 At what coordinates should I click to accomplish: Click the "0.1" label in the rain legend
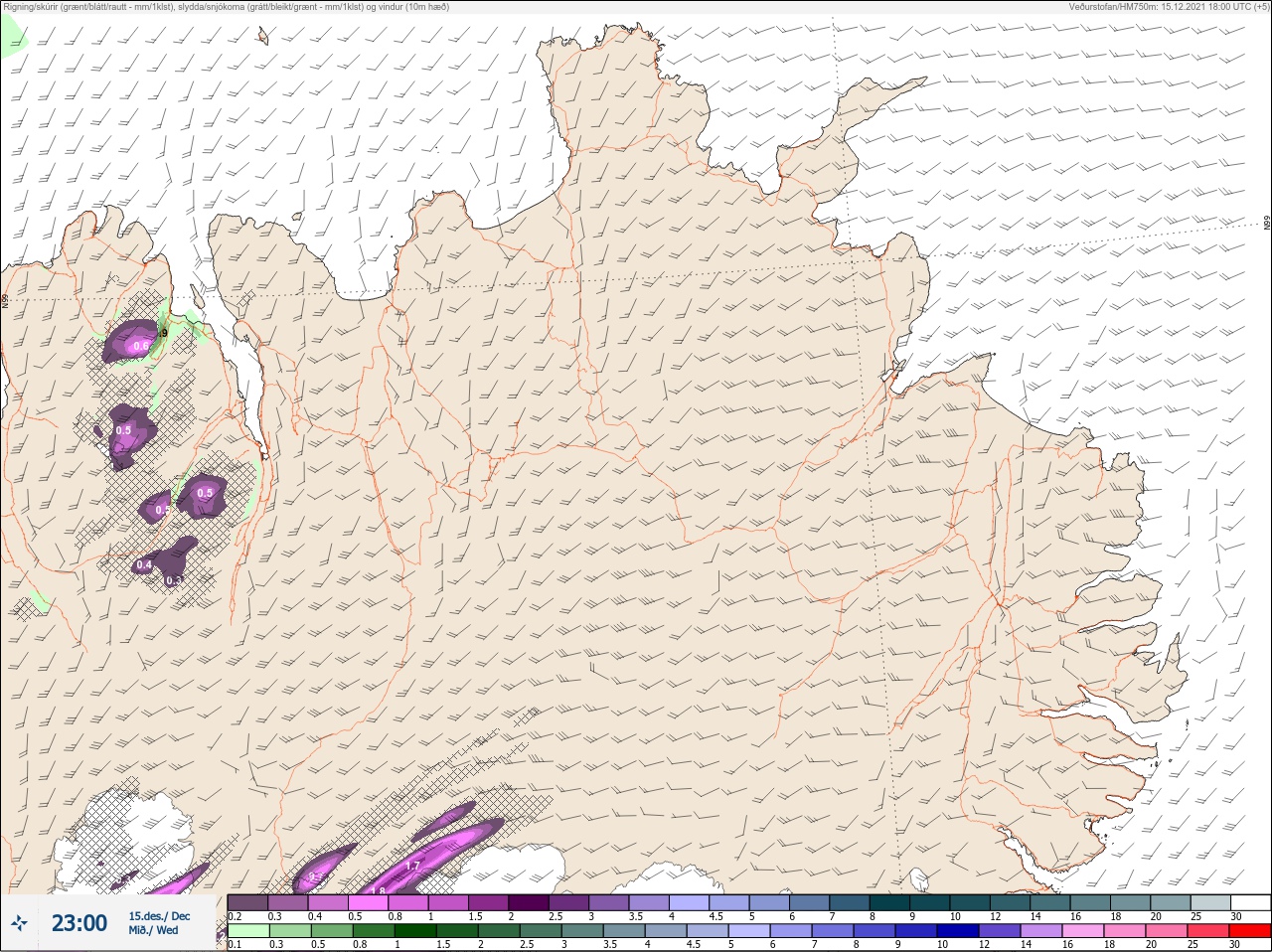click(x=234, y=944)
